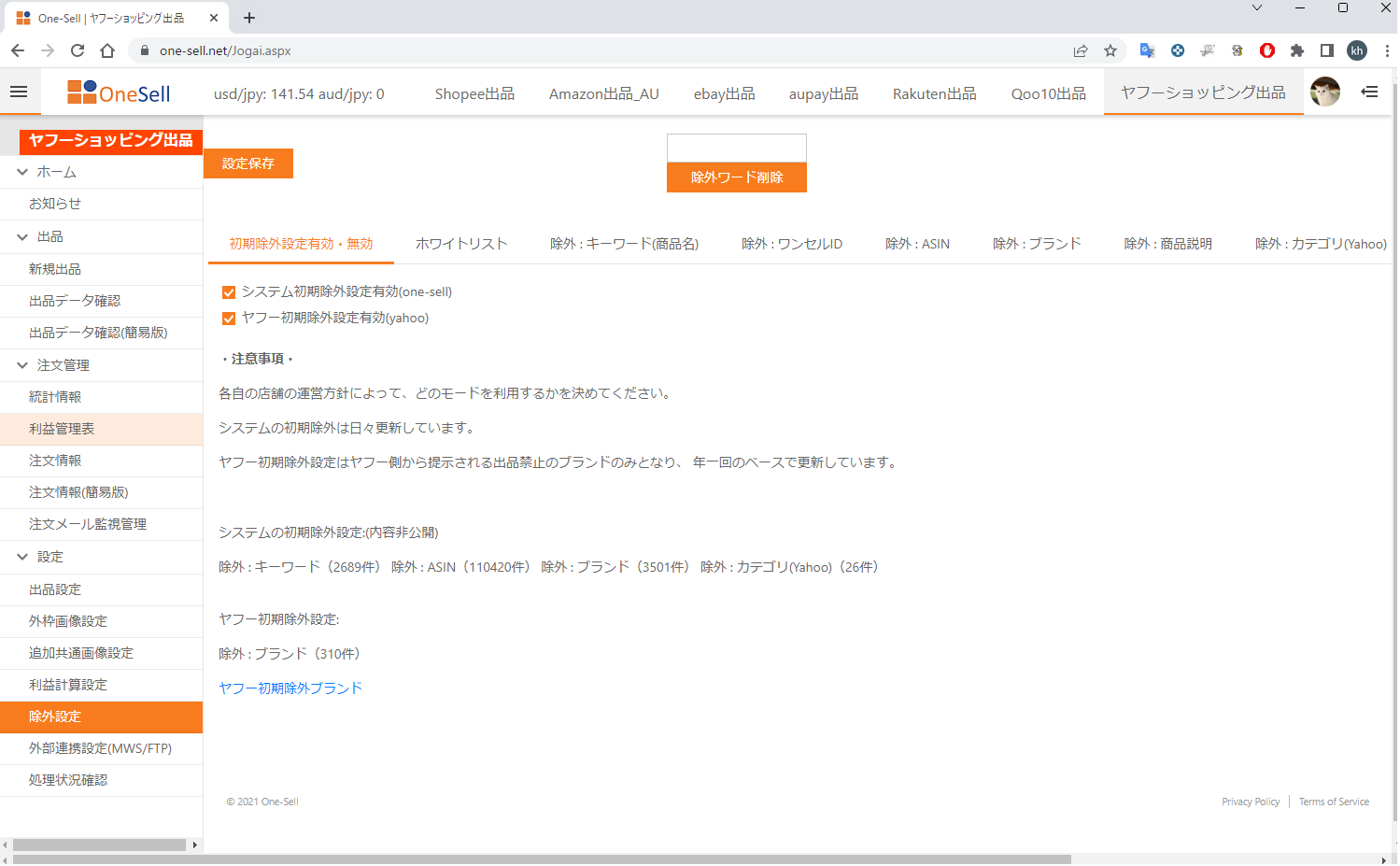The height and width of the screenshot is (866, 1400).
Task: Click the input field above 除外ワード削除
Action: pos(736,148)
